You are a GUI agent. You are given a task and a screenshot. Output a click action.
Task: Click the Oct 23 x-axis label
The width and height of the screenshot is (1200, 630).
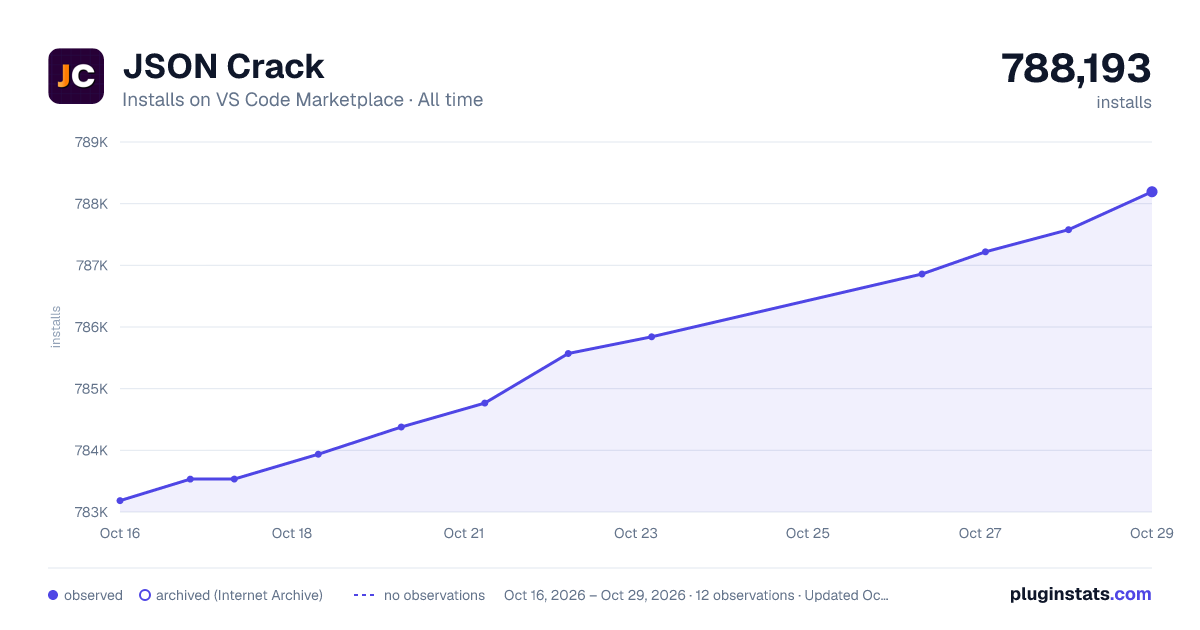click(636, 533)
